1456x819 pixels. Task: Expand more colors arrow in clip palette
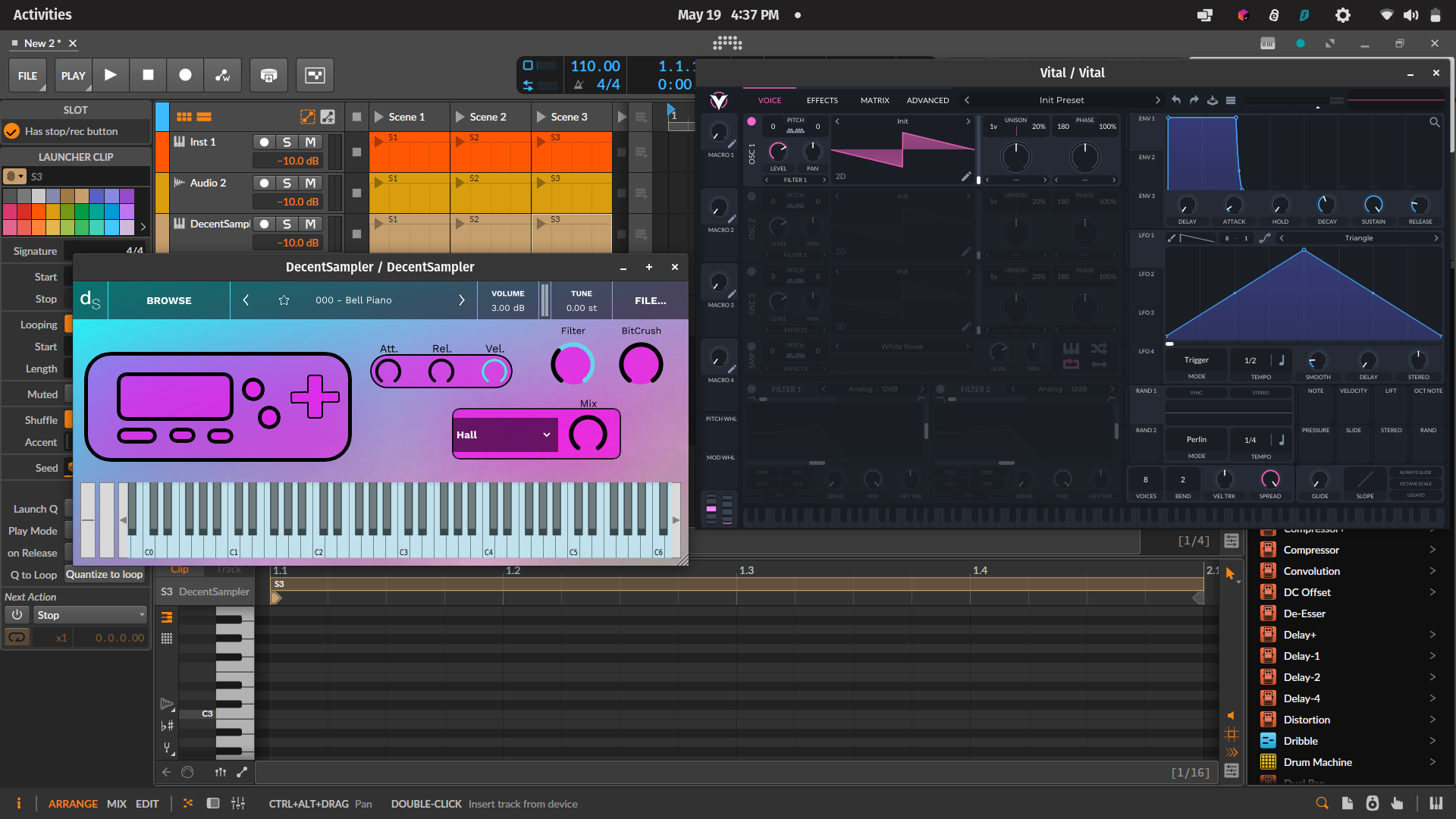pos(143,227)
